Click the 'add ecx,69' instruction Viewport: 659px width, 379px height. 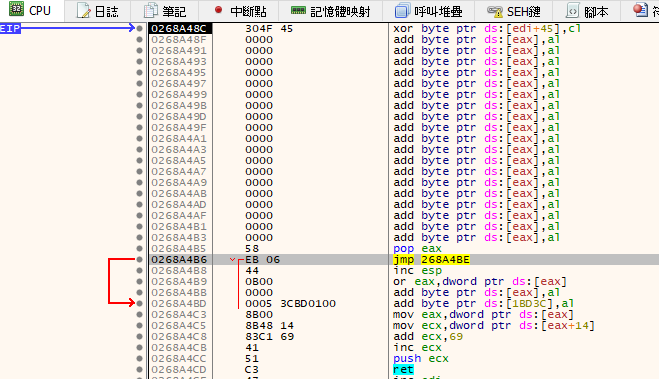(428, 337)
